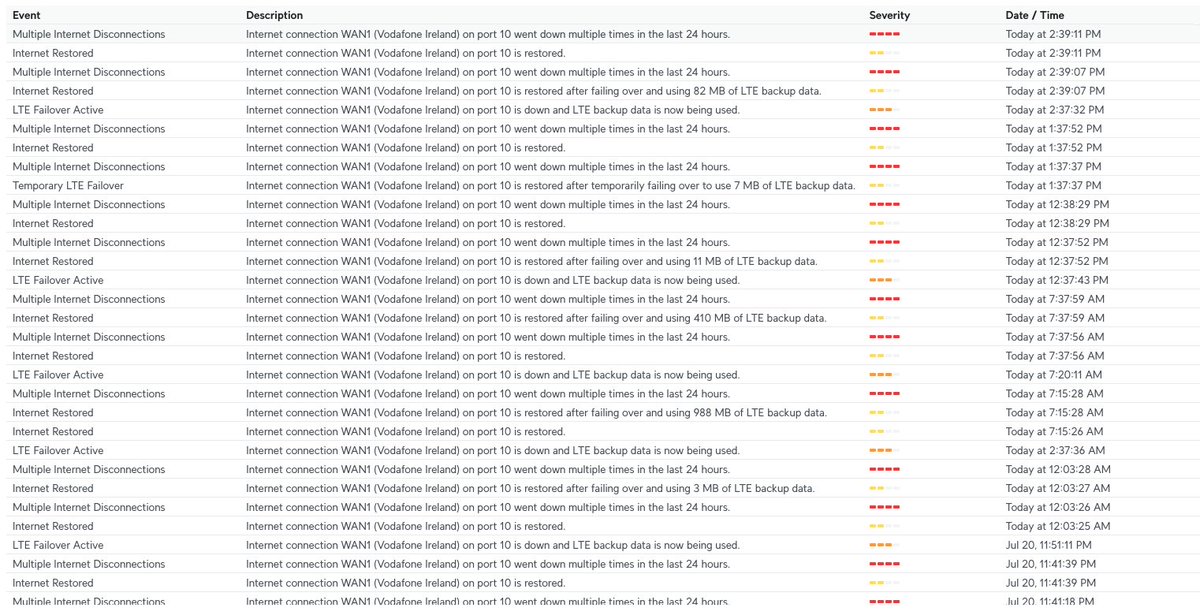
Task: Open the description mentioning 82 MB of LTE backup data
Action: coord(533,91)
